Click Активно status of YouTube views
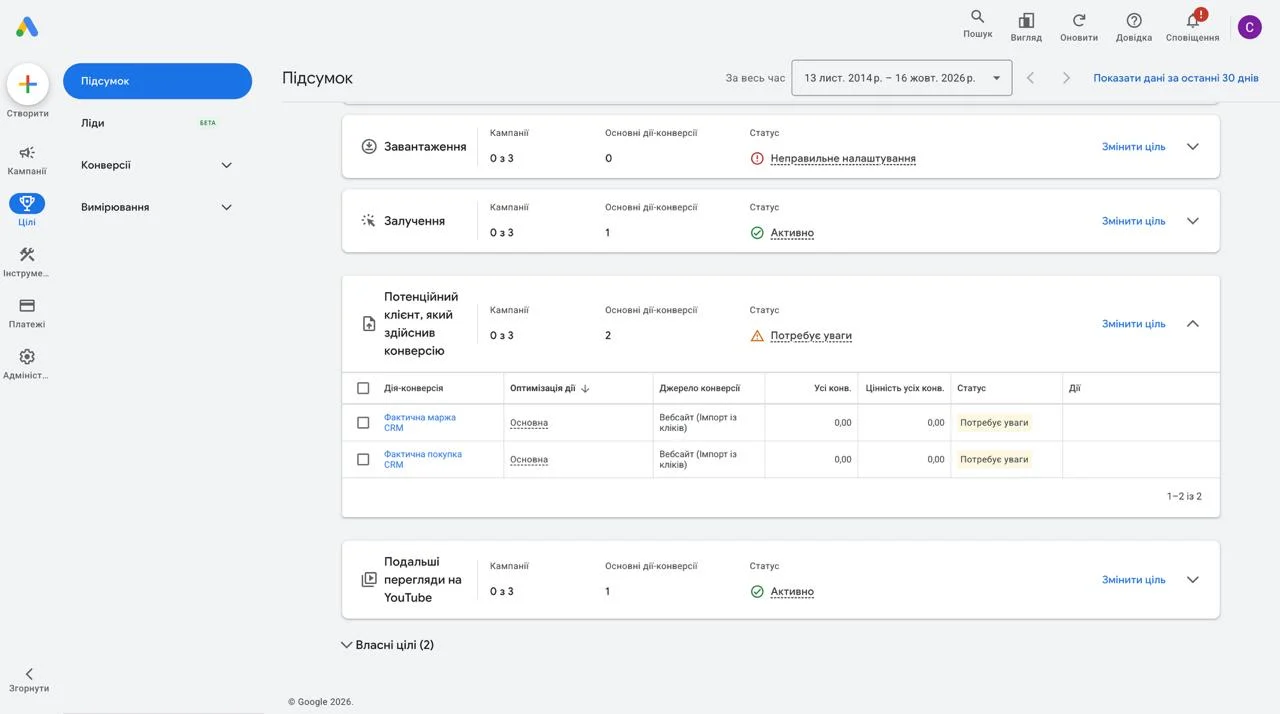The image size is (1280, 714). [792, 592]
